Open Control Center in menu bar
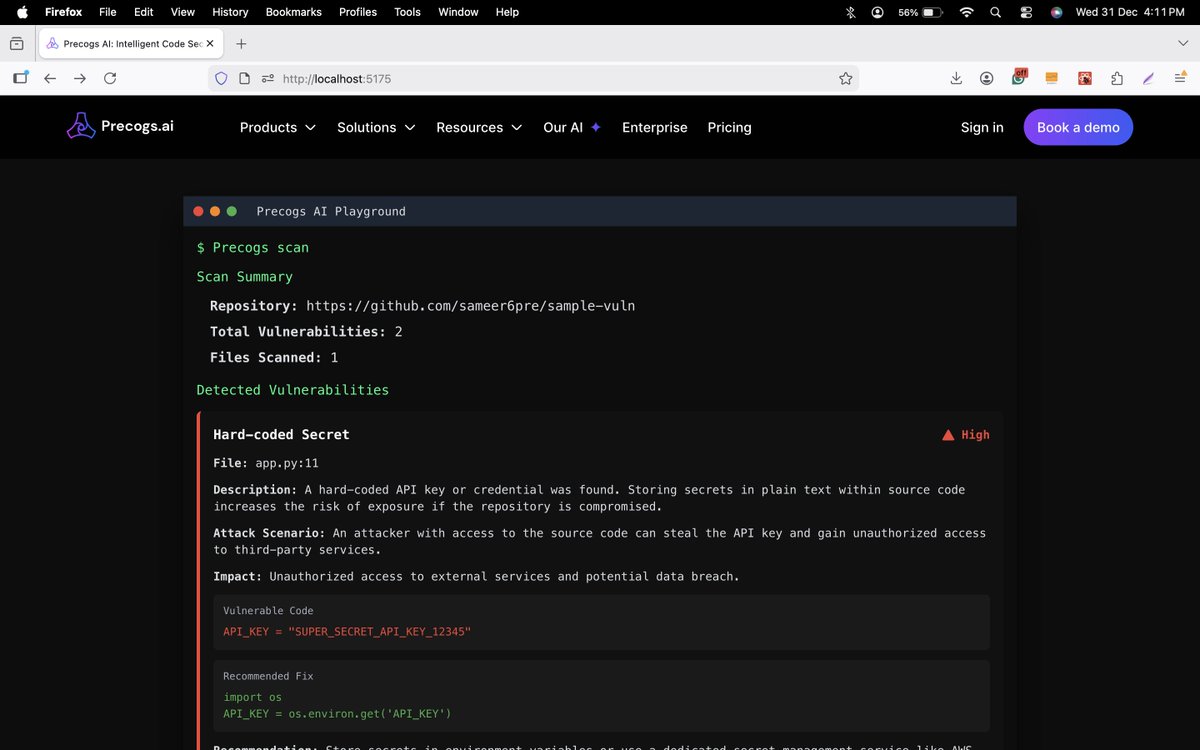1200x750 pixels. [x=1026, y=12]
